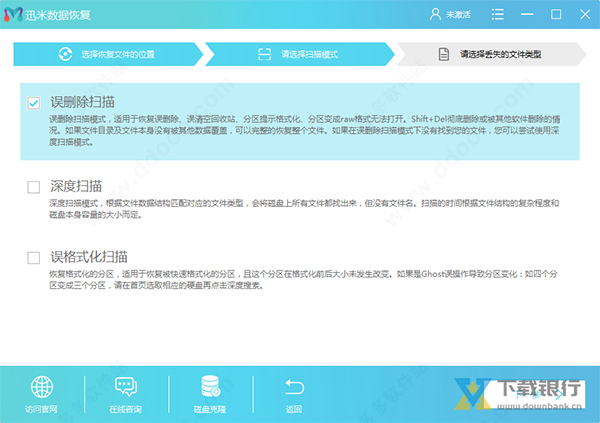The image size is (600, 423).
Task: Go to step 请选择扫描模式
Action: click(300, 54)
